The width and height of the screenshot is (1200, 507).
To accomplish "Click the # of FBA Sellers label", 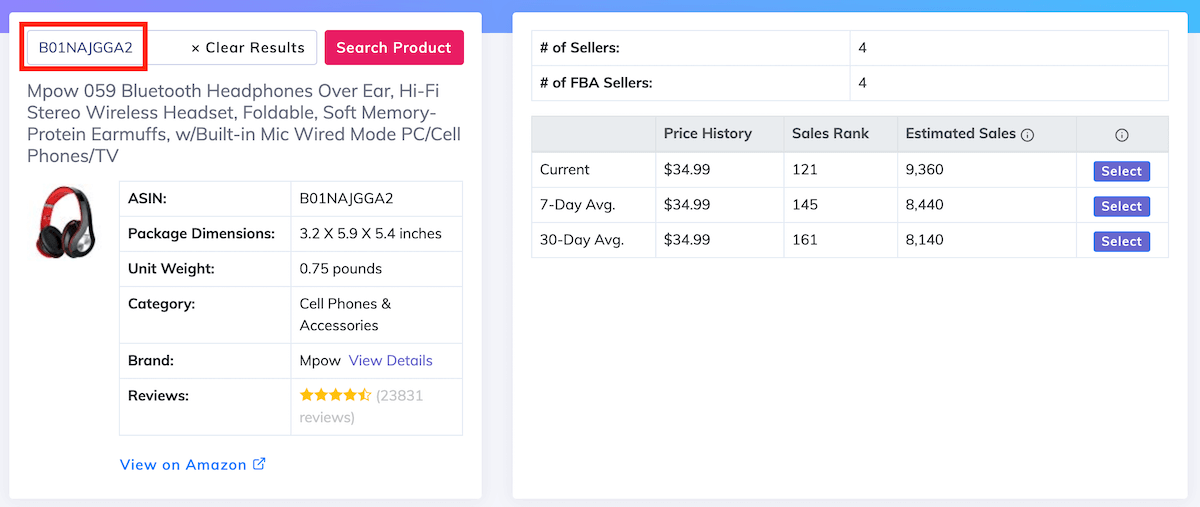I will (x=596, y=82).
